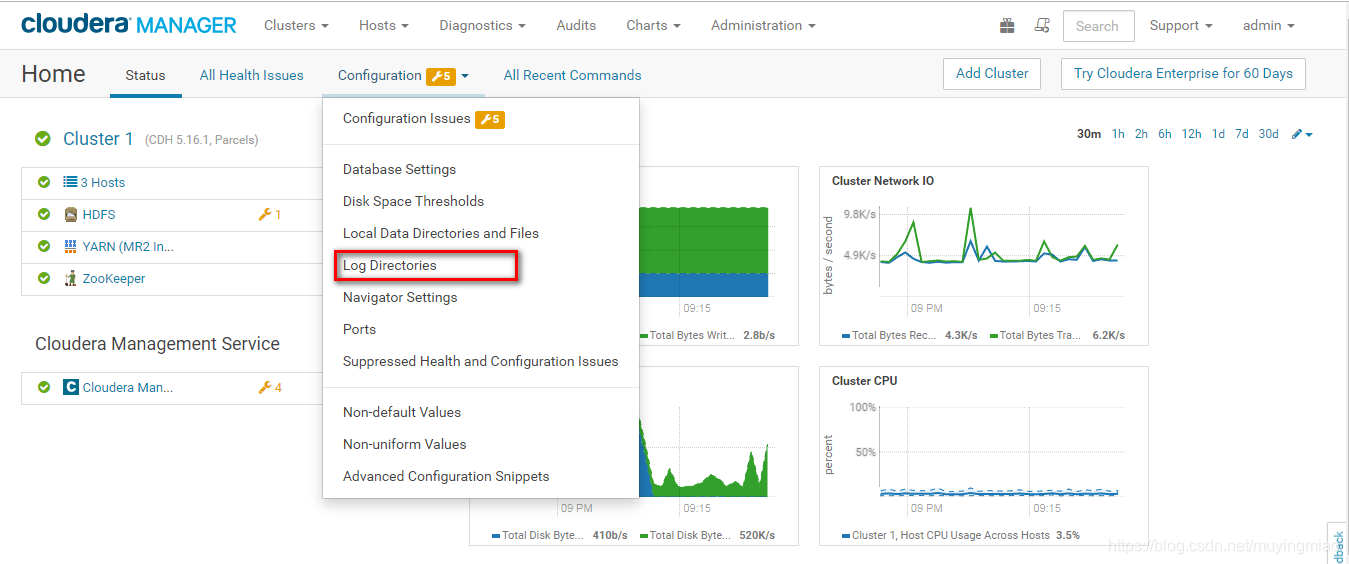Switch to the Status tab
Image resolution: width=1349 pixels, height=564 pixels.
point(145,75)
